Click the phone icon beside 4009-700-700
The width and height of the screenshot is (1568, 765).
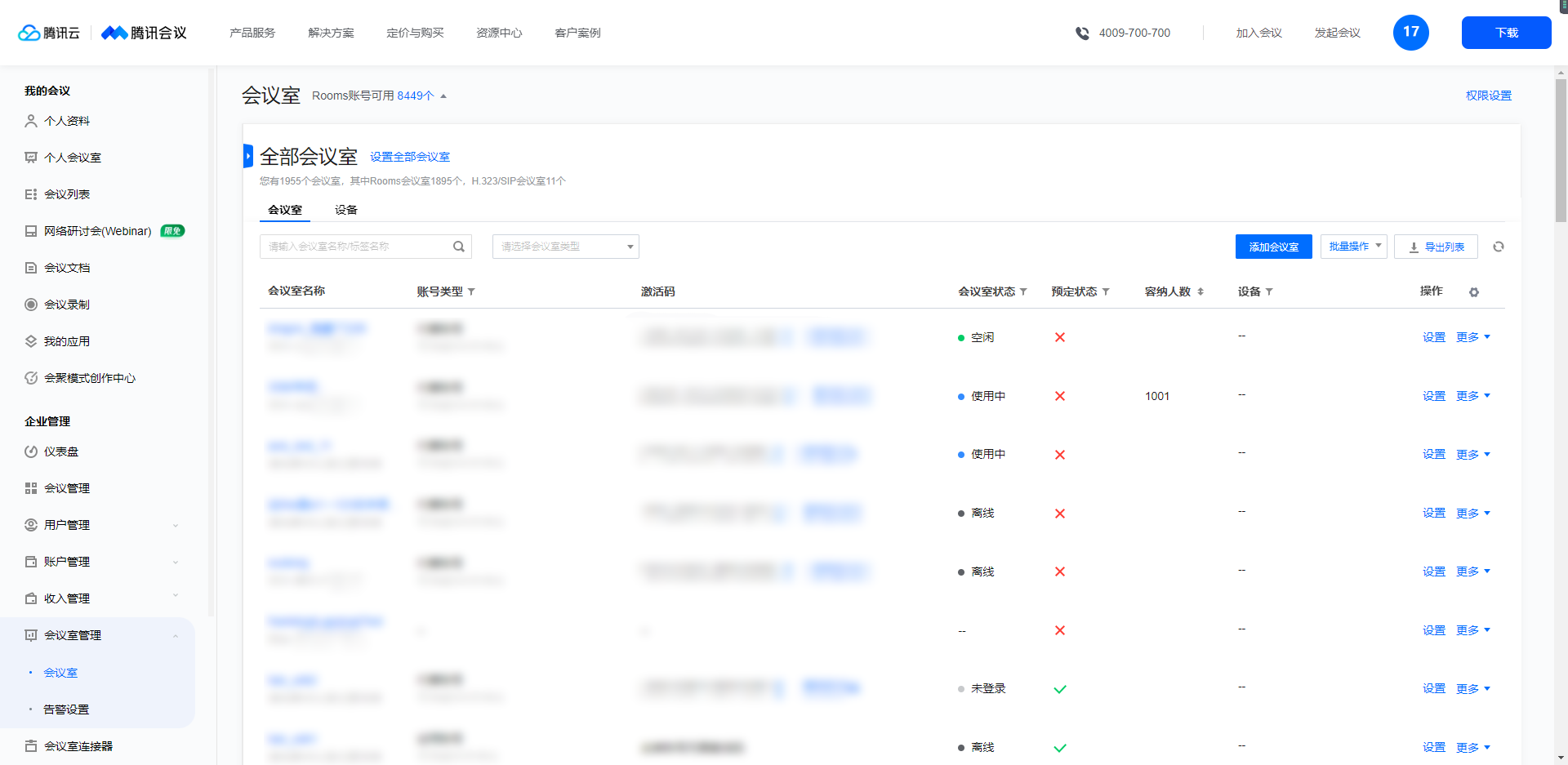pyautogui.click(x=1082, y=33)
